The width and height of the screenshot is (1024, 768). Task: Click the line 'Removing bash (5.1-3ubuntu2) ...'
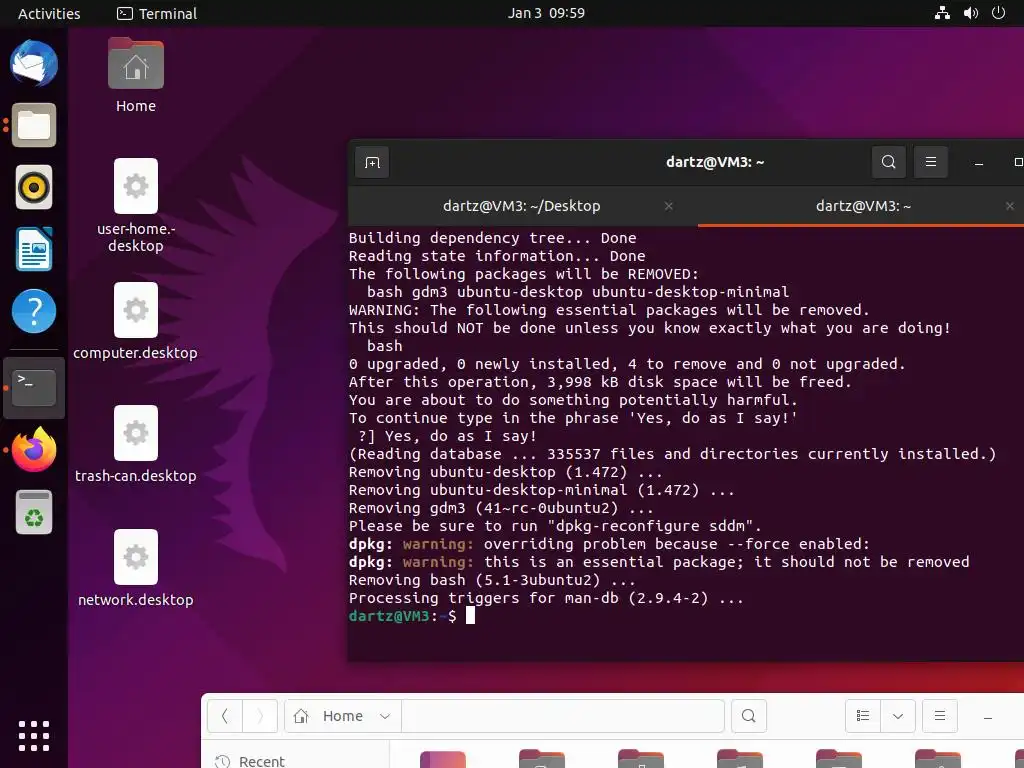tap(492, 580)
